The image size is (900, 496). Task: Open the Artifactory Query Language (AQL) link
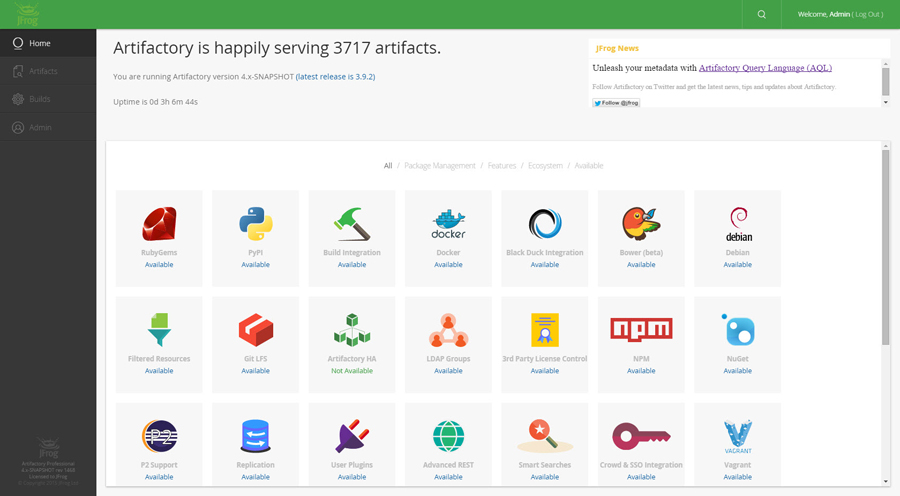(765, 68)
